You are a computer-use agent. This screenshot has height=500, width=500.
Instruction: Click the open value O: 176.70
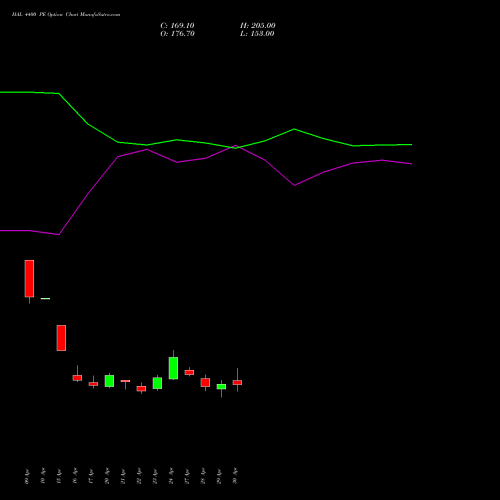[177, 34]
